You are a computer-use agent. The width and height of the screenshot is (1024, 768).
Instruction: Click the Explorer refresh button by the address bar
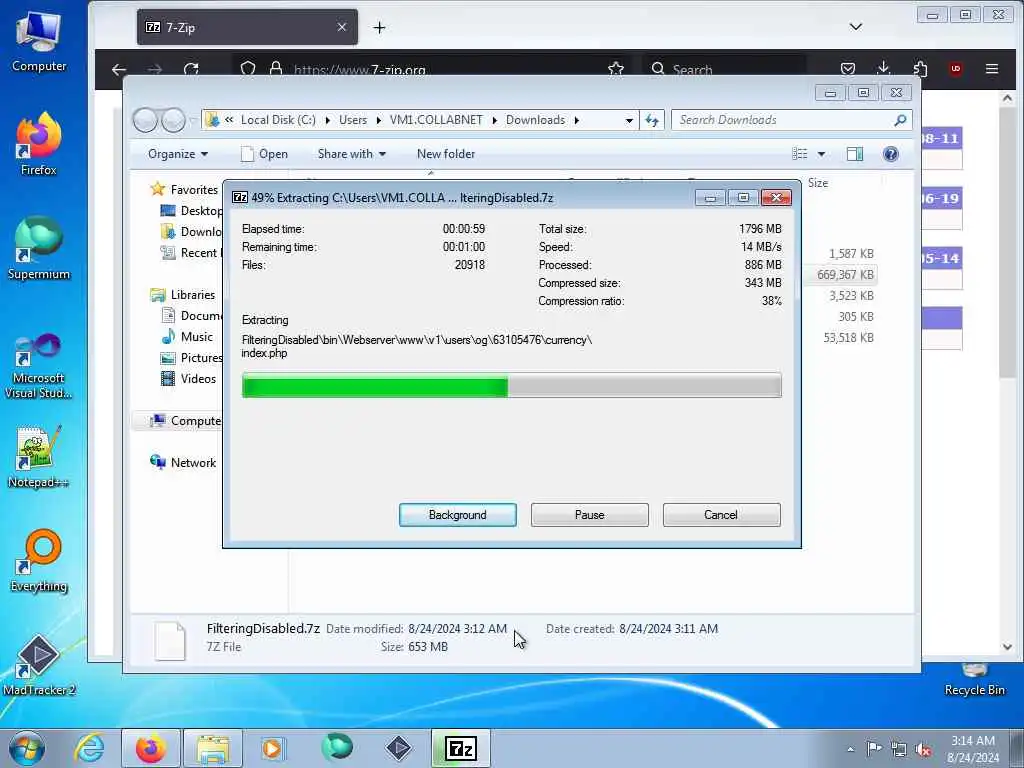click(x=652, y=120)
